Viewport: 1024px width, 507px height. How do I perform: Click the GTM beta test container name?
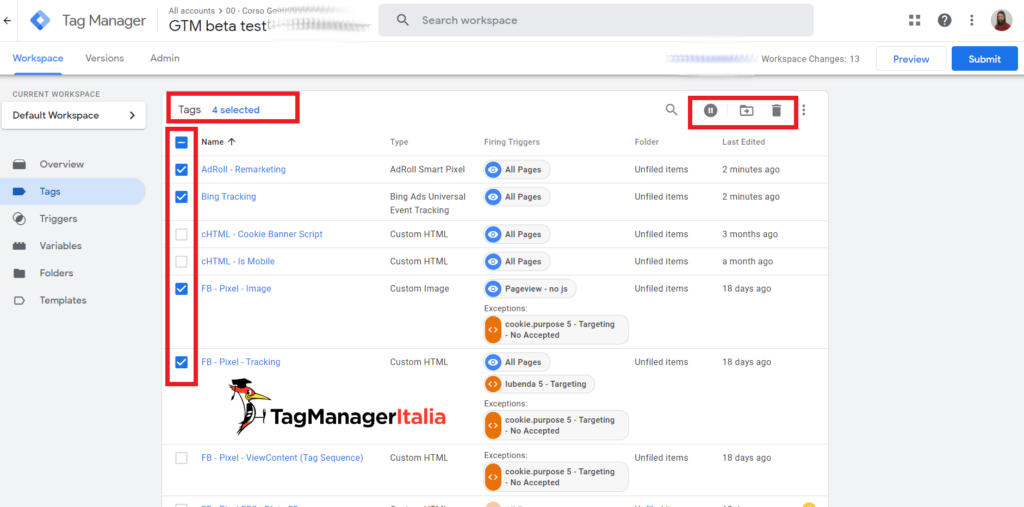(217, 25)
